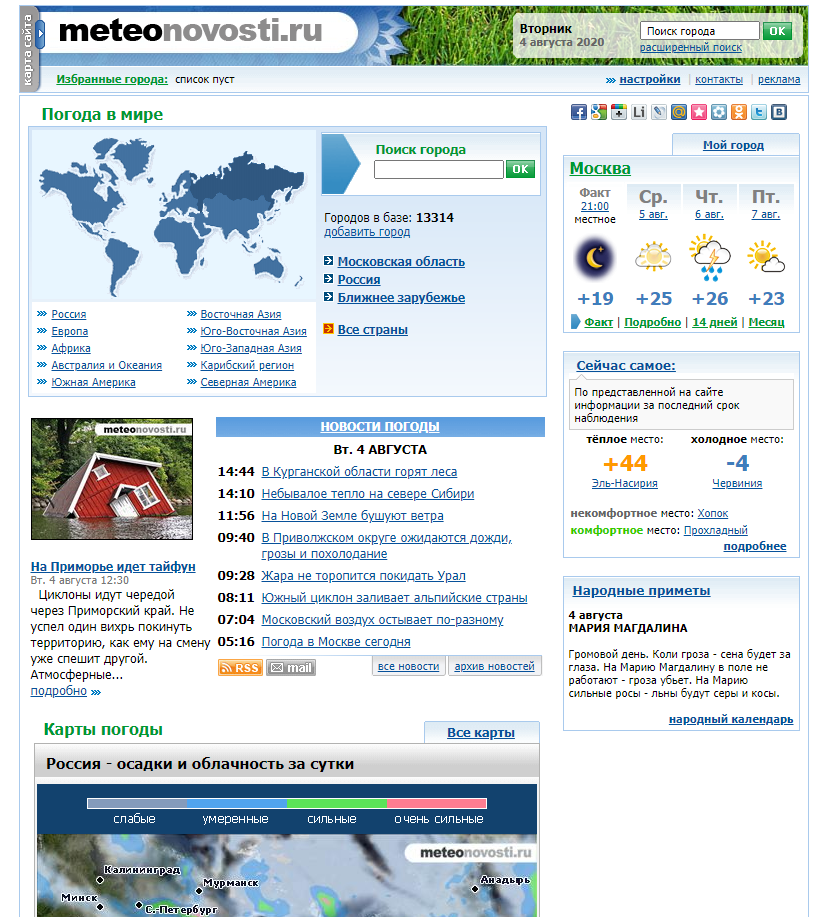This screenshot has width=839, height=917.
Task: Click the green OK button in header
Action: [777, 31]
